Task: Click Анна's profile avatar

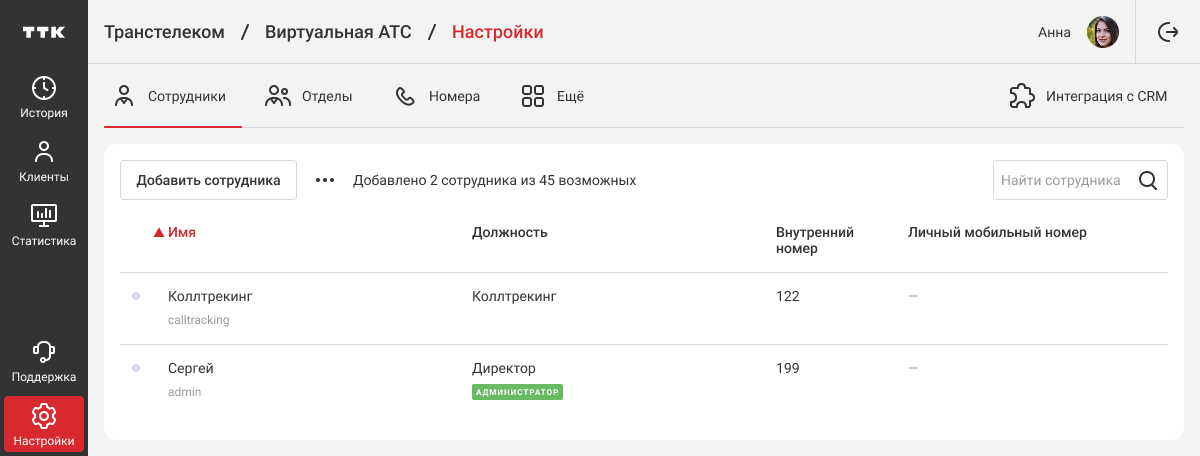Action: [1102, 32]
